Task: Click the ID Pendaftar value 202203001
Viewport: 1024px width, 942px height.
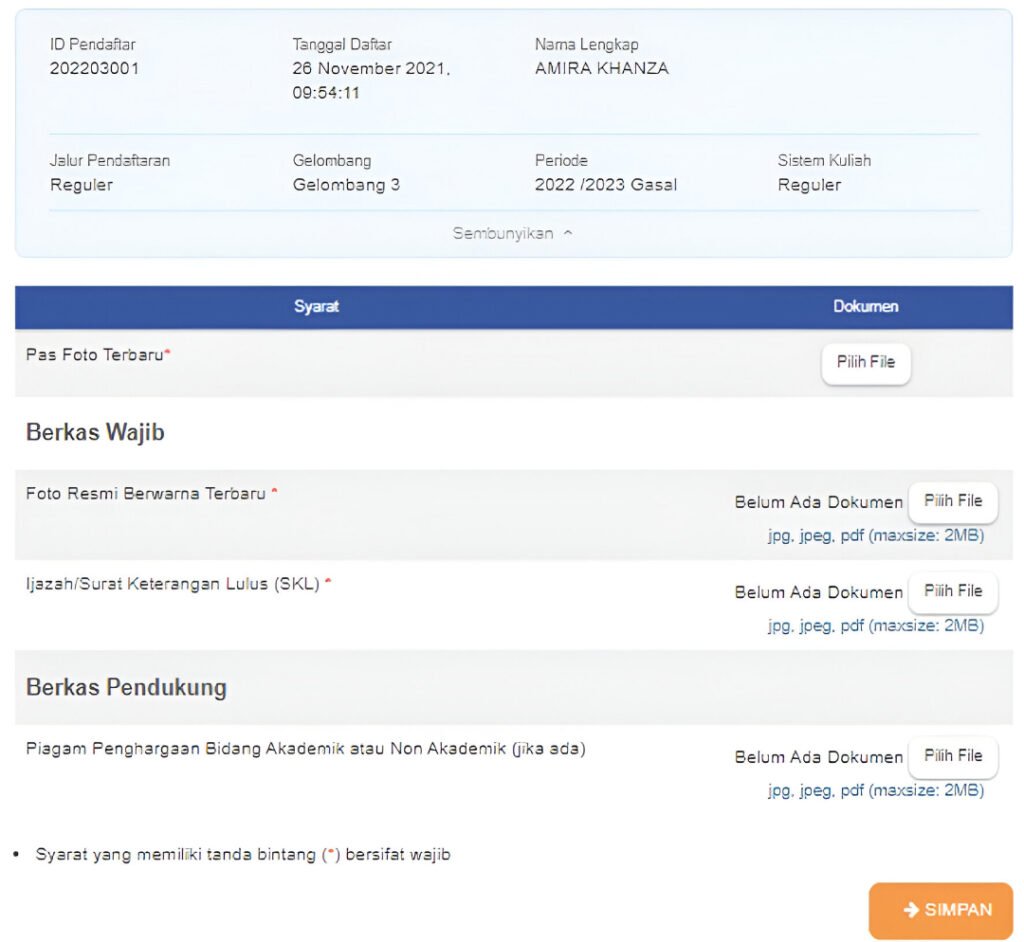Action: (95, 69)
